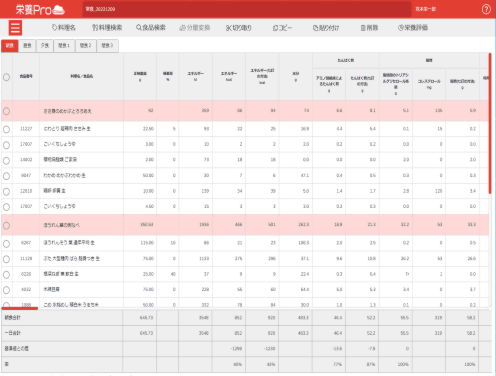Click the 栄養Pro cloud logo
This screenshot has width=496, height=376.
pyautogui.click(x=40, y=10)
